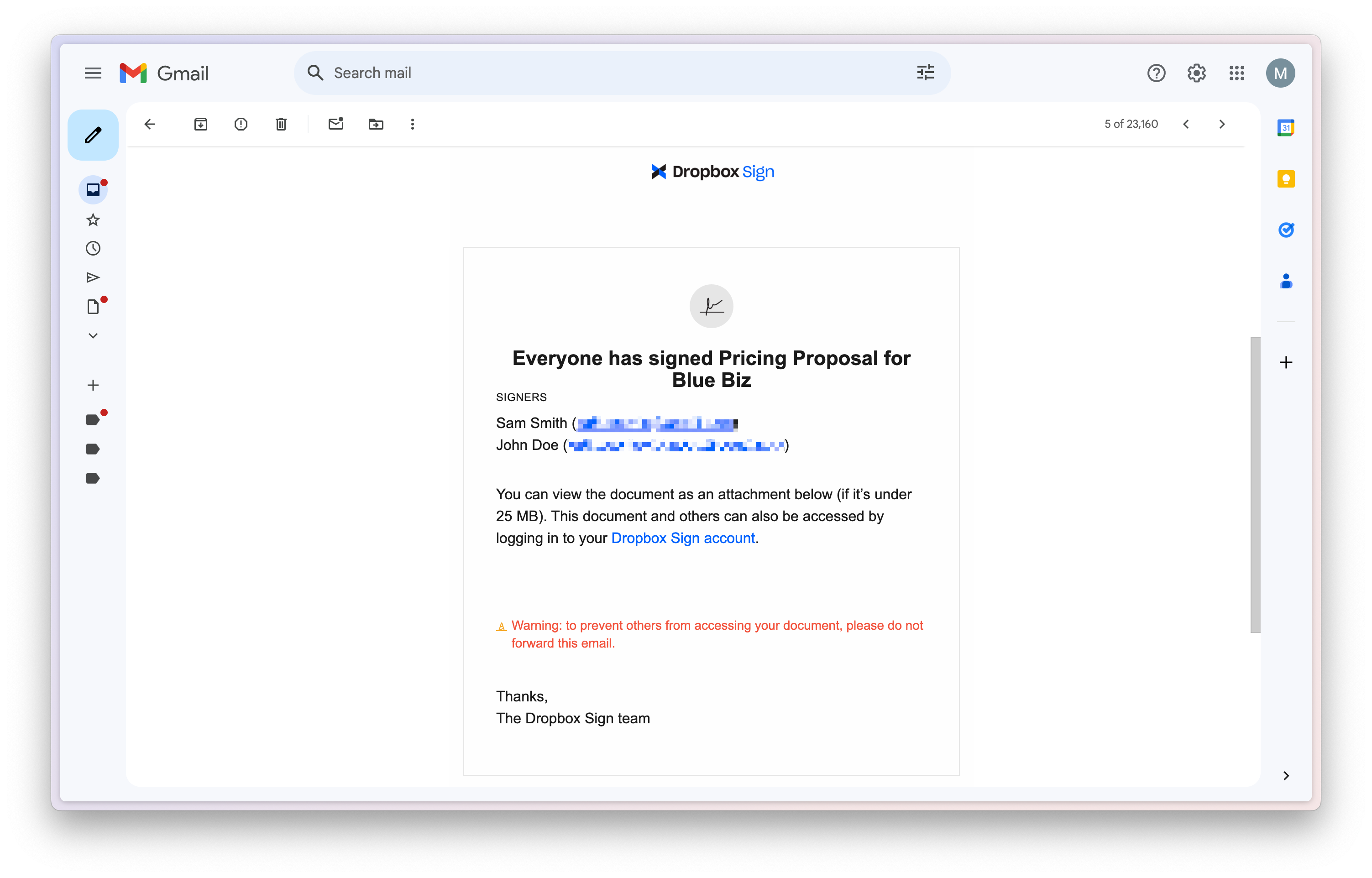Click the red forwarding warning text

coord(717,634)
